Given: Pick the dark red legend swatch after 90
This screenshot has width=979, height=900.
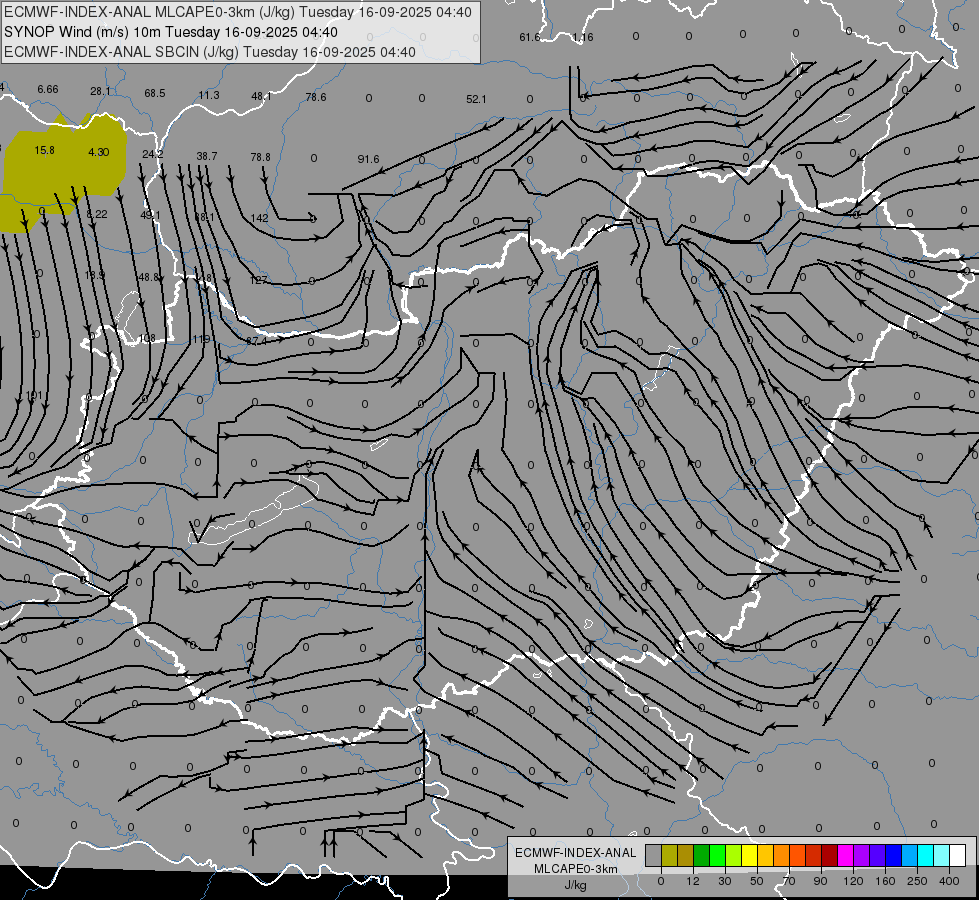Looking at the screenshot, I should [x=830, y=856].
